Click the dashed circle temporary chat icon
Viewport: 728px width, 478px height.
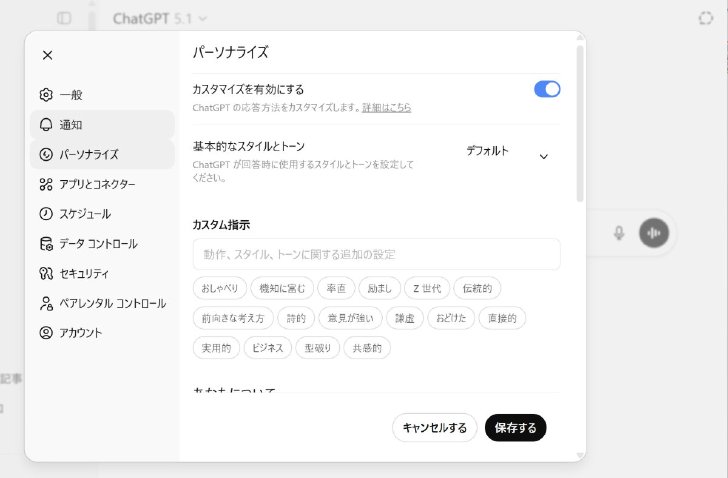coord(706,18)
